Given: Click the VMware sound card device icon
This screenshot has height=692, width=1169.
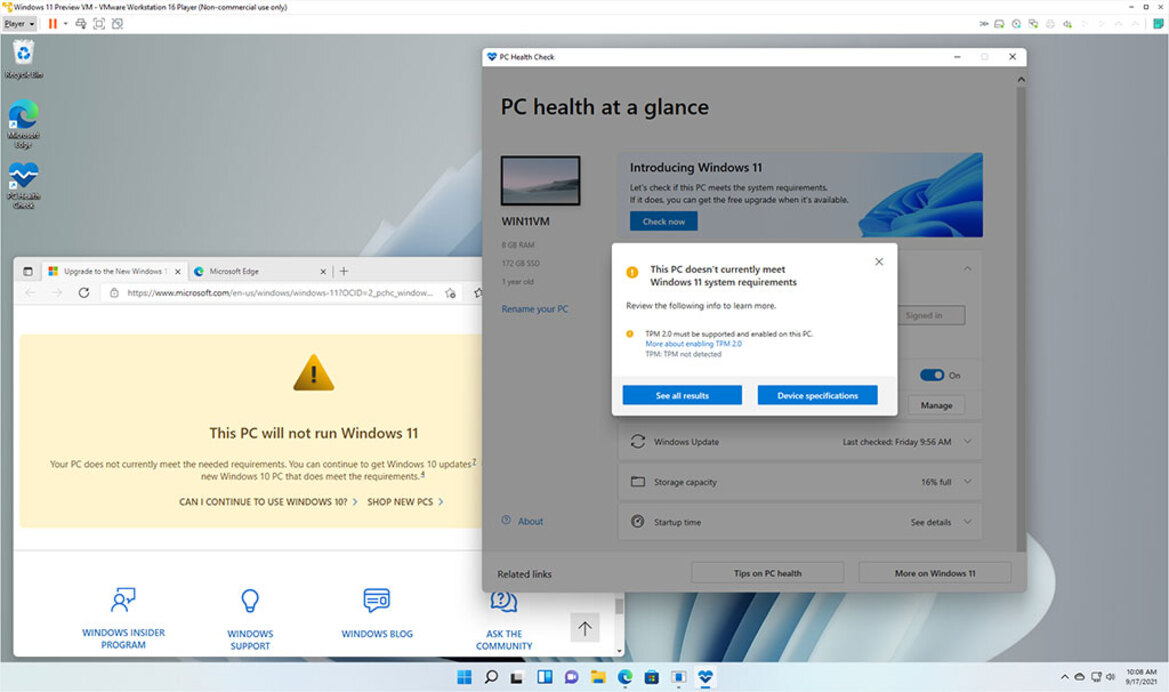Looking at the screenshot, I should pyautogui.click(x=1068, y=24).
